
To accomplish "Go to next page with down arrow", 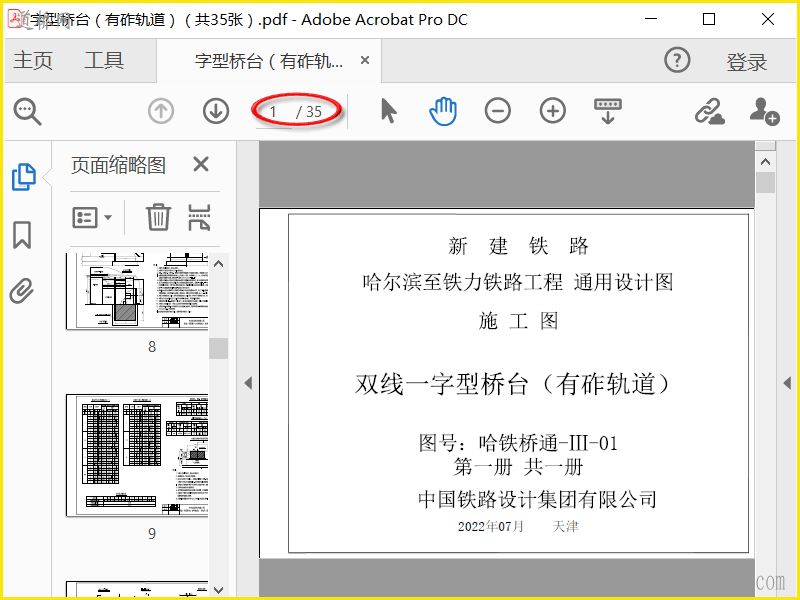I will pyautogui.click(x=216, y=111).
